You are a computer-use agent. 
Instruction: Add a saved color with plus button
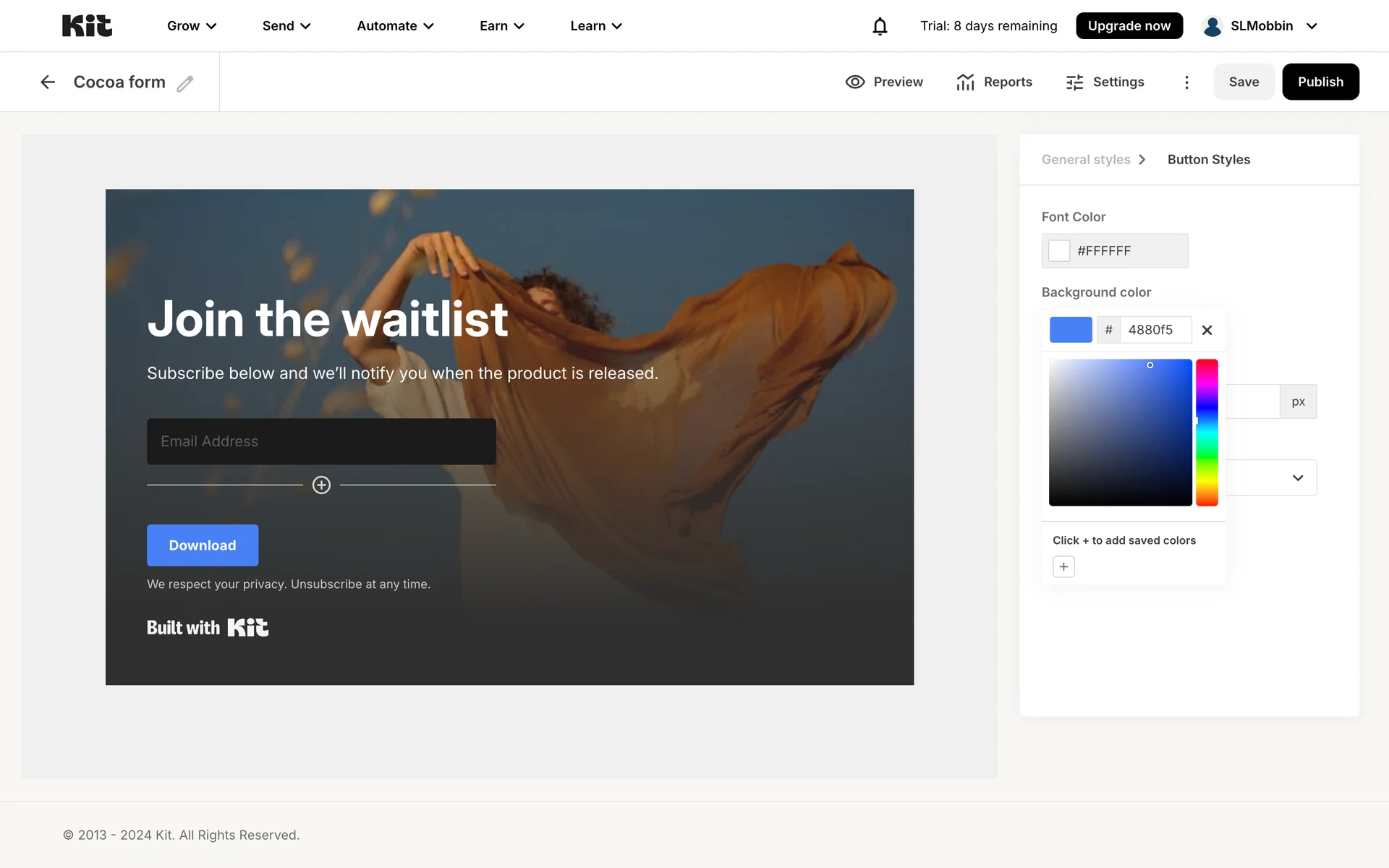pos(1063,566)
